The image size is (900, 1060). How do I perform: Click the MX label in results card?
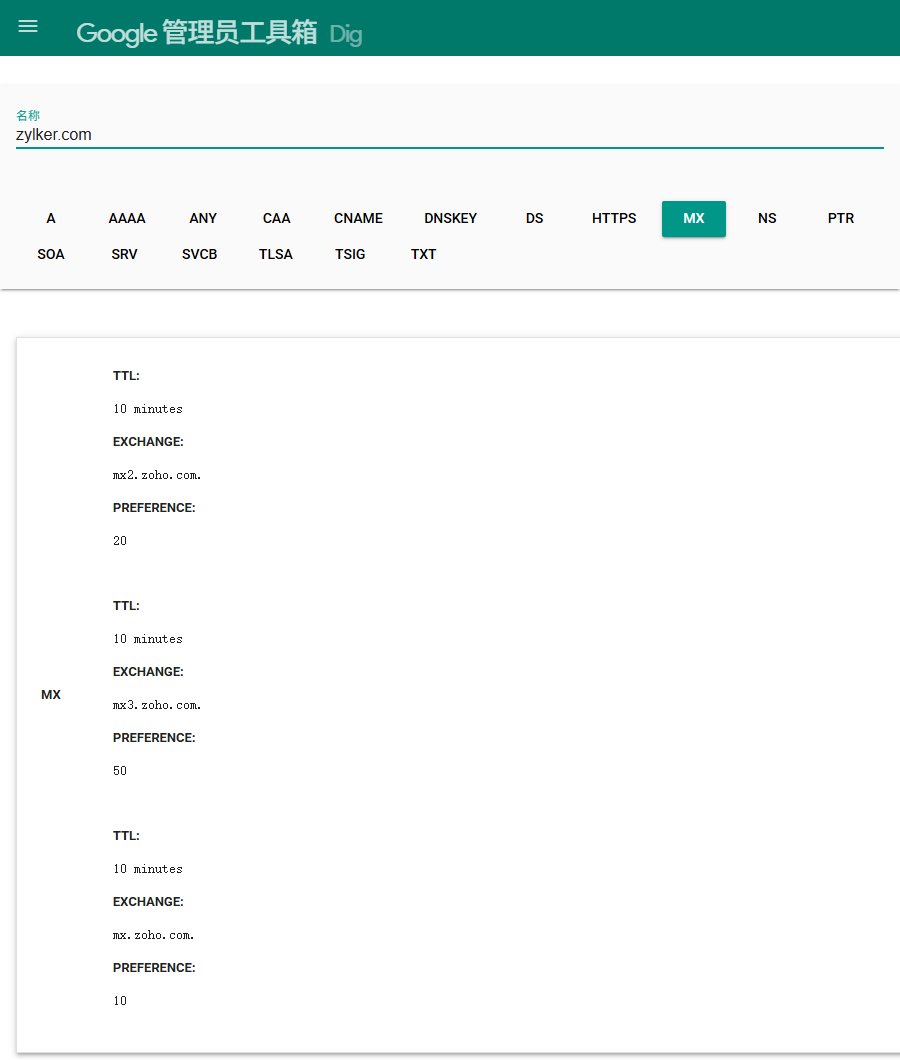pyautogui.click(x=51, y=694)
